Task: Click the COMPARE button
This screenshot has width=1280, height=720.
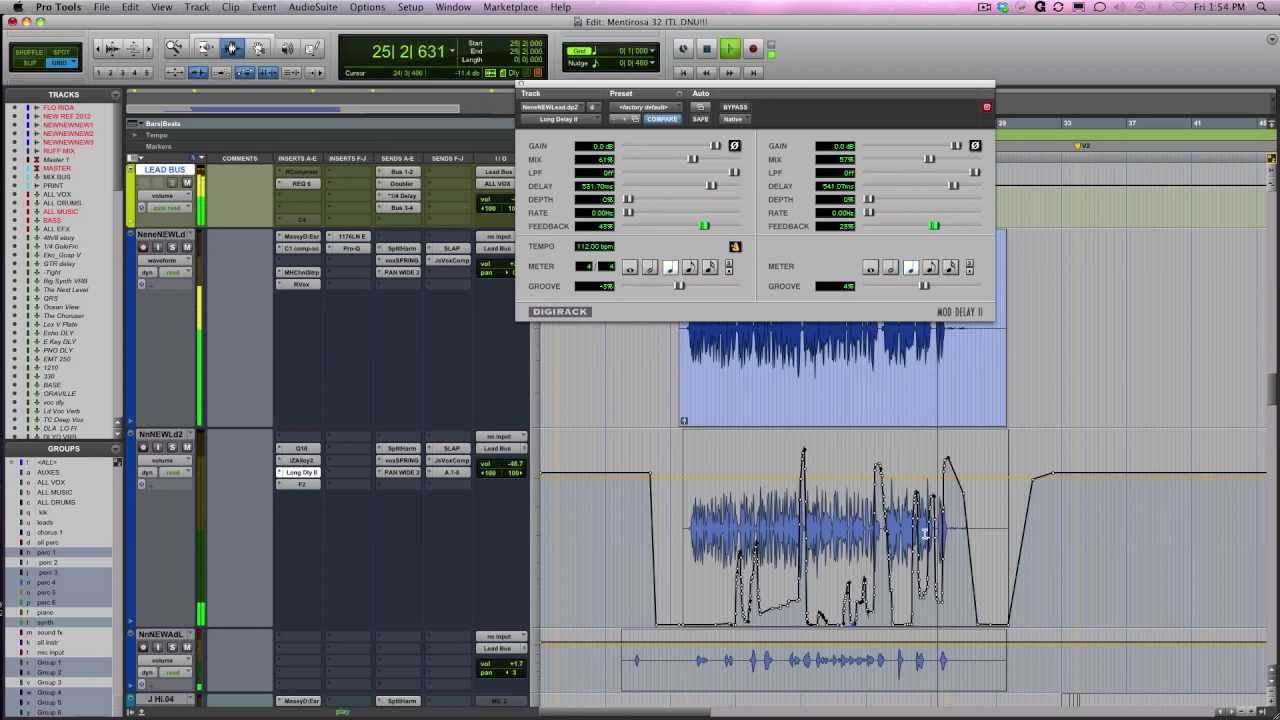Action: click(662, 119)
